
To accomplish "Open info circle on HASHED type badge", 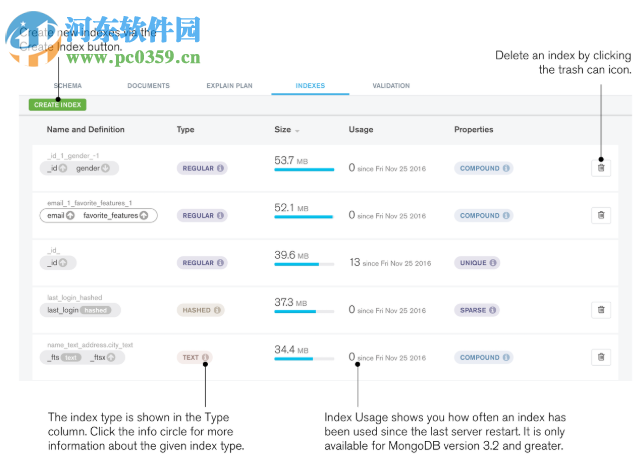I will (x=217, y=310).
